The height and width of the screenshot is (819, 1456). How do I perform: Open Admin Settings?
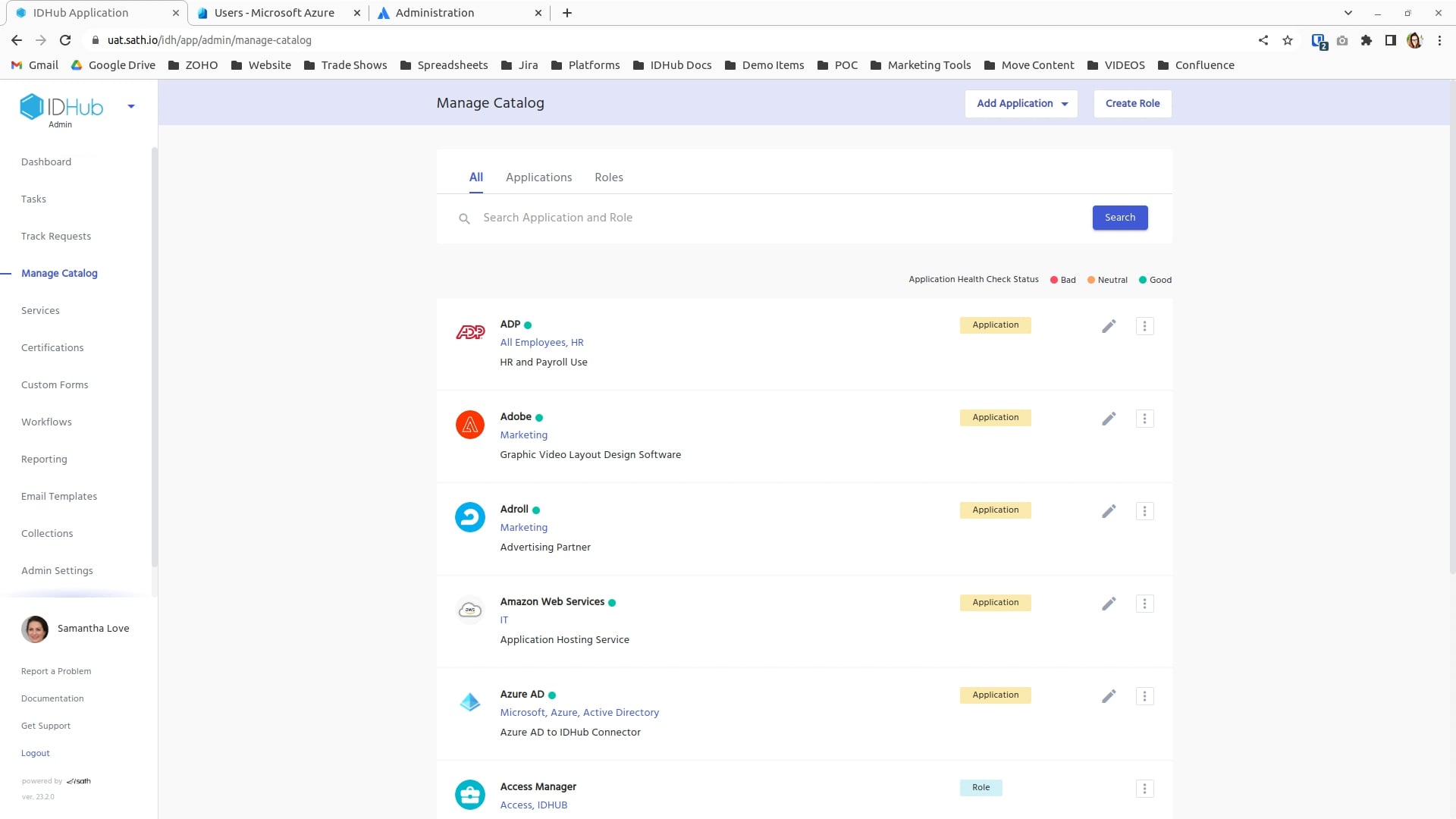tap(57, 571)
